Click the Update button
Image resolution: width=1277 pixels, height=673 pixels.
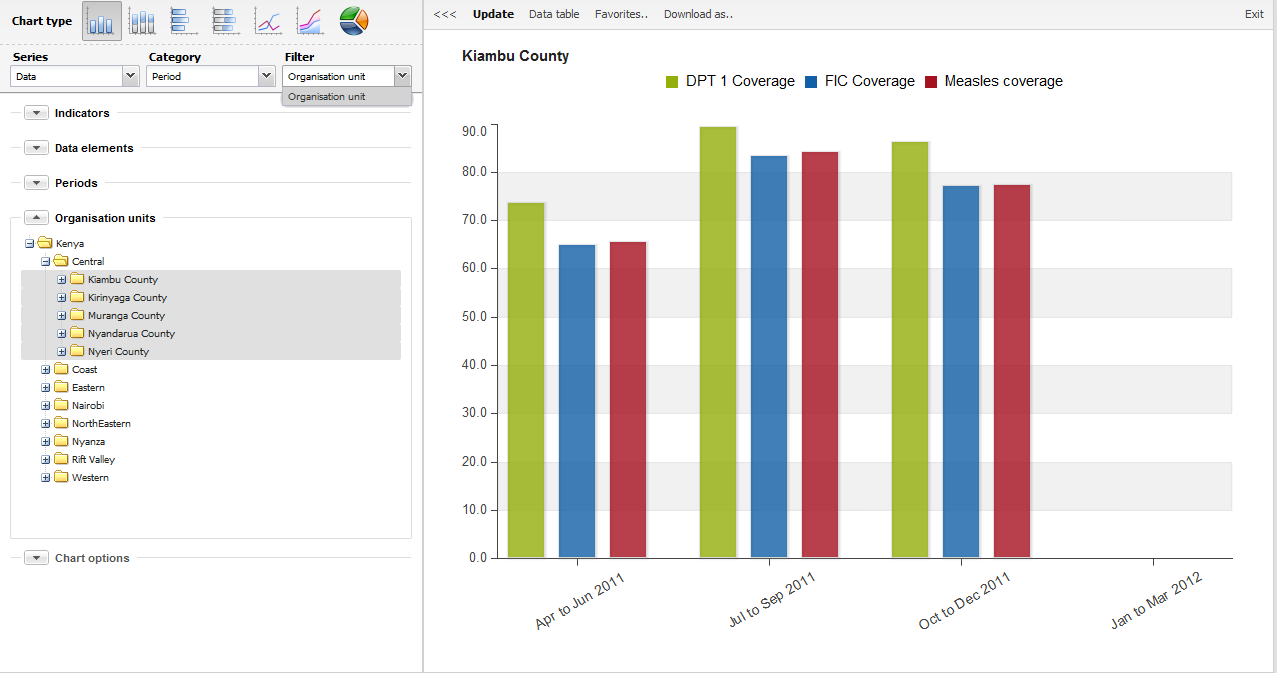tap(493, 14)
